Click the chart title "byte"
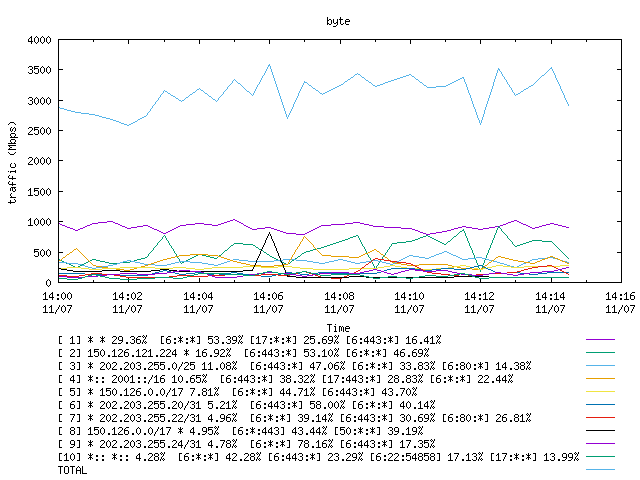Viewport: 640px width, 480px height. 338,21
